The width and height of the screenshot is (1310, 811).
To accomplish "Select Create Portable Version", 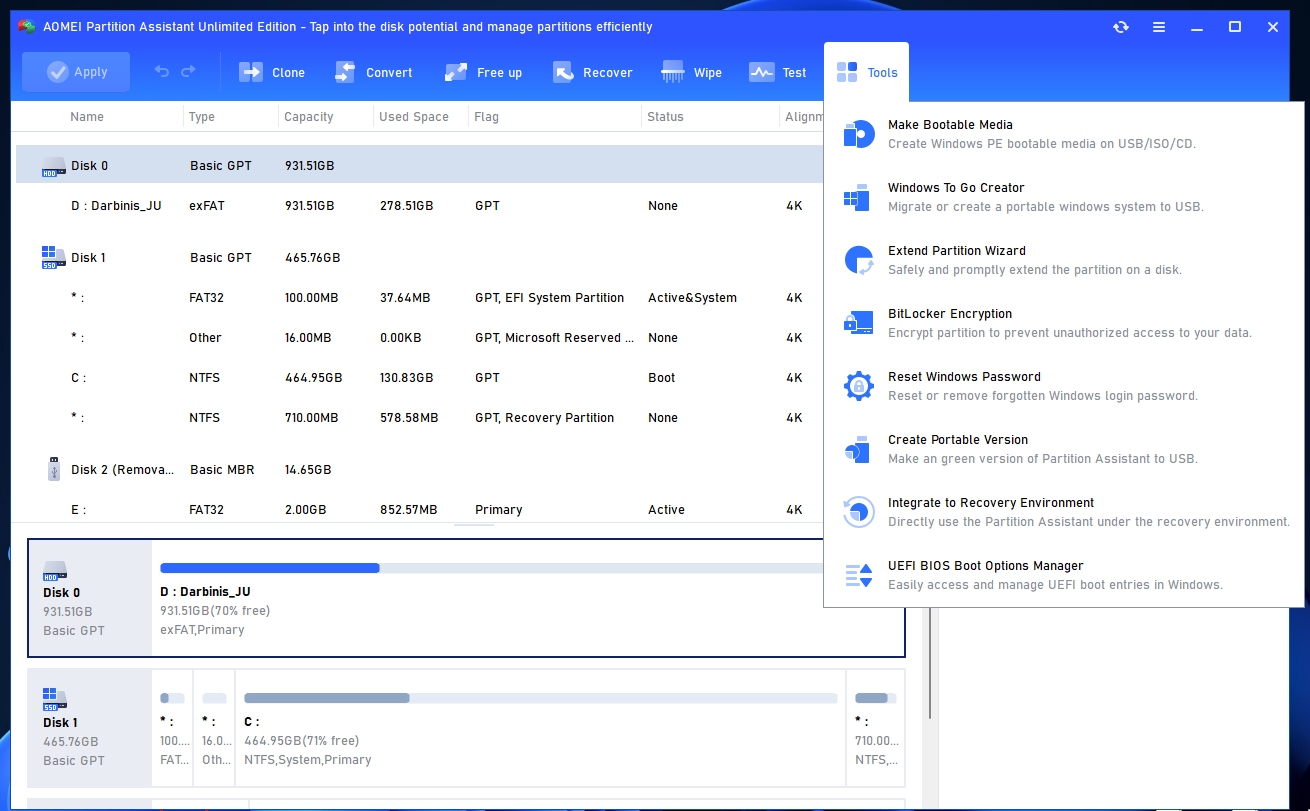I will pyautogui.click(x=1064, y=449).
